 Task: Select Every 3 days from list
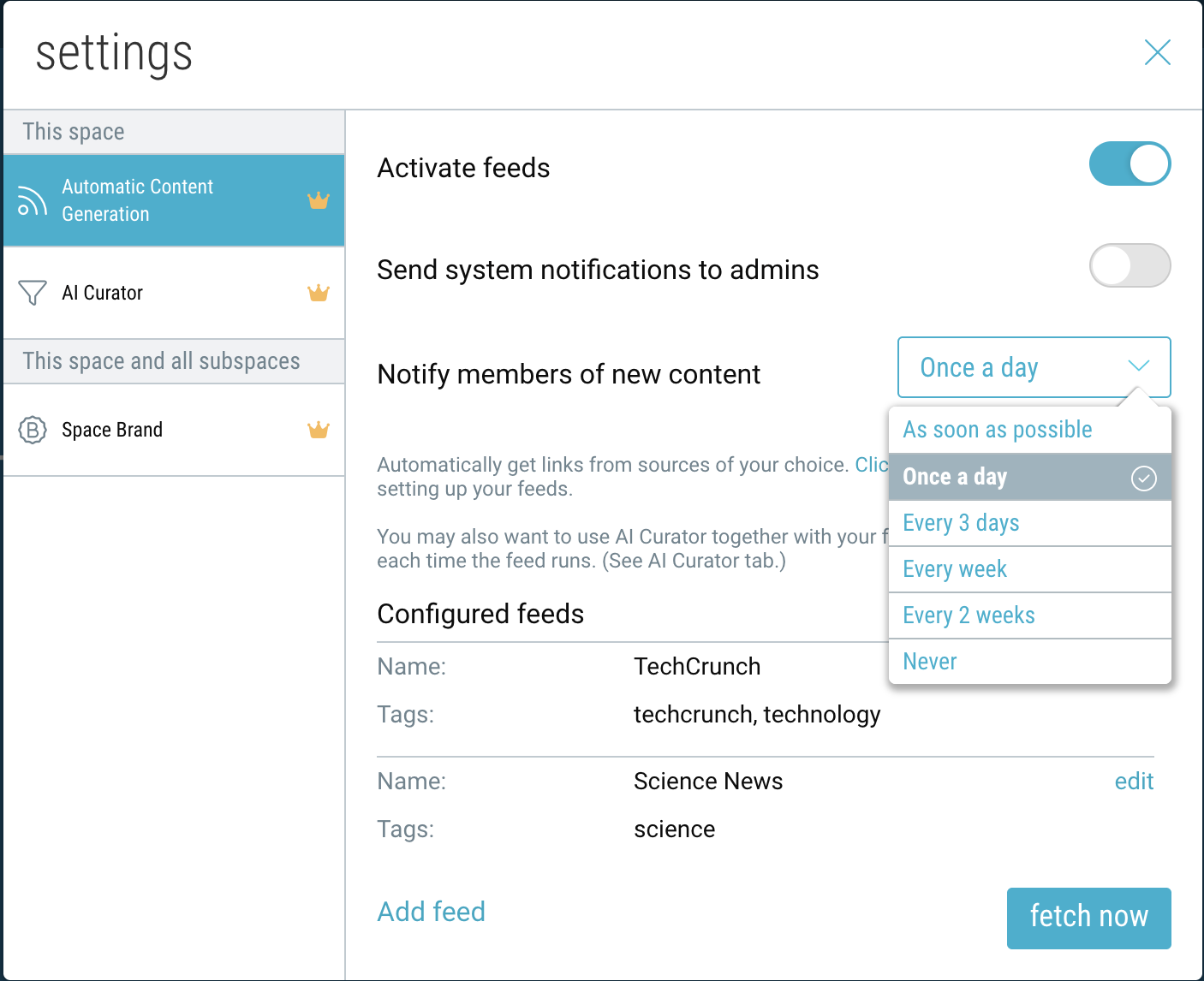click(961, 523)
